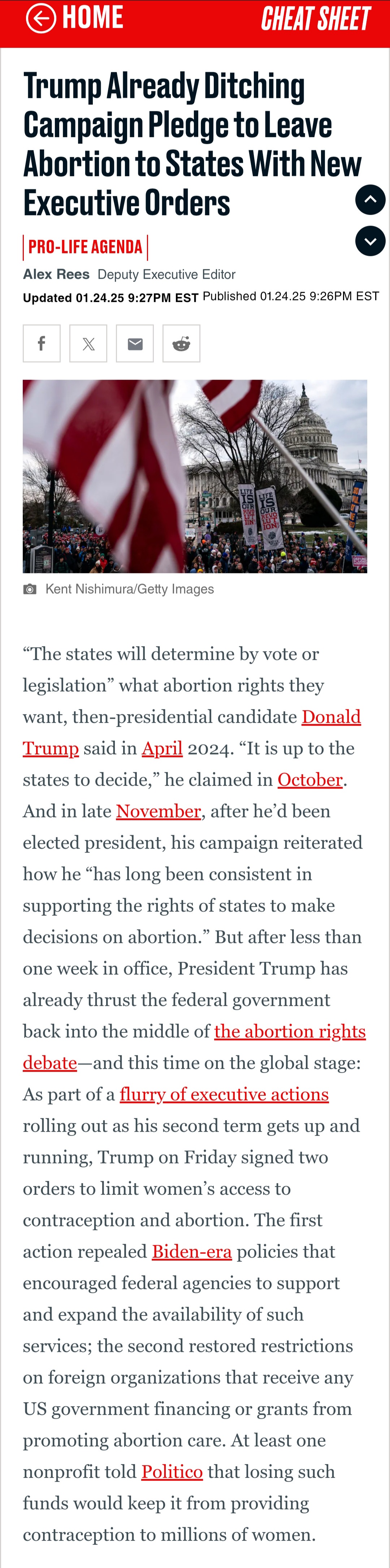Follow the October hyperlink
Screen dimensions: 390x1568
click(310, 780)
